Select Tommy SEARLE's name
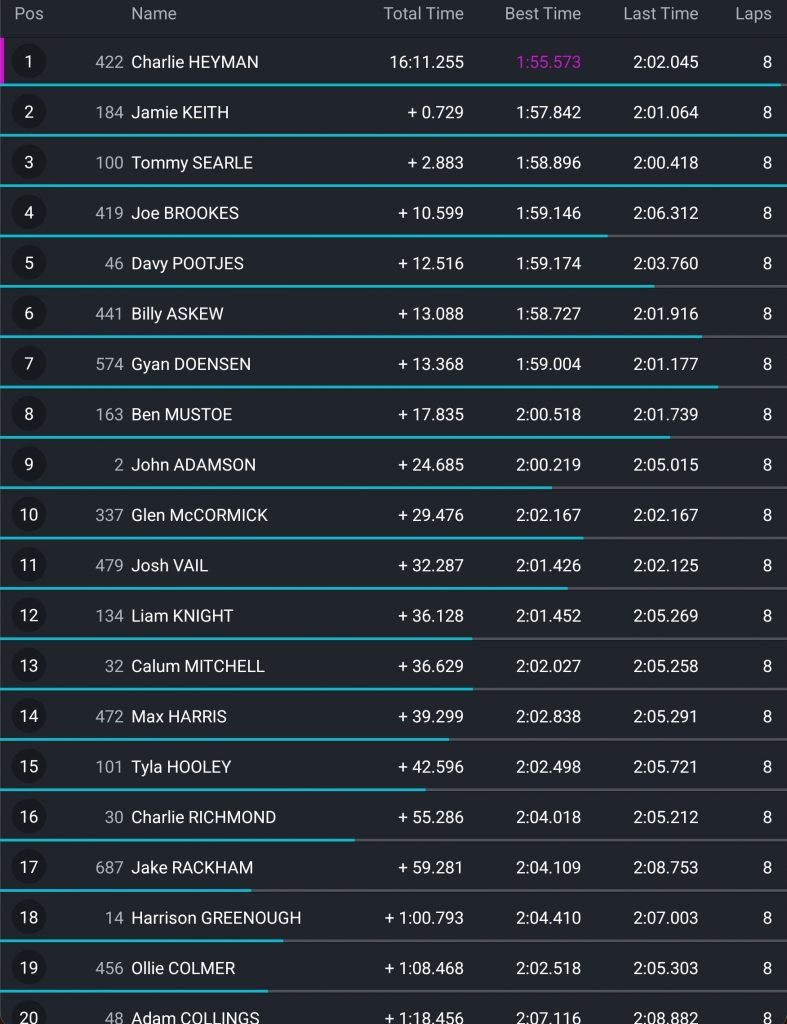Viewport: 787px width, 1024px height. [192, 163]
